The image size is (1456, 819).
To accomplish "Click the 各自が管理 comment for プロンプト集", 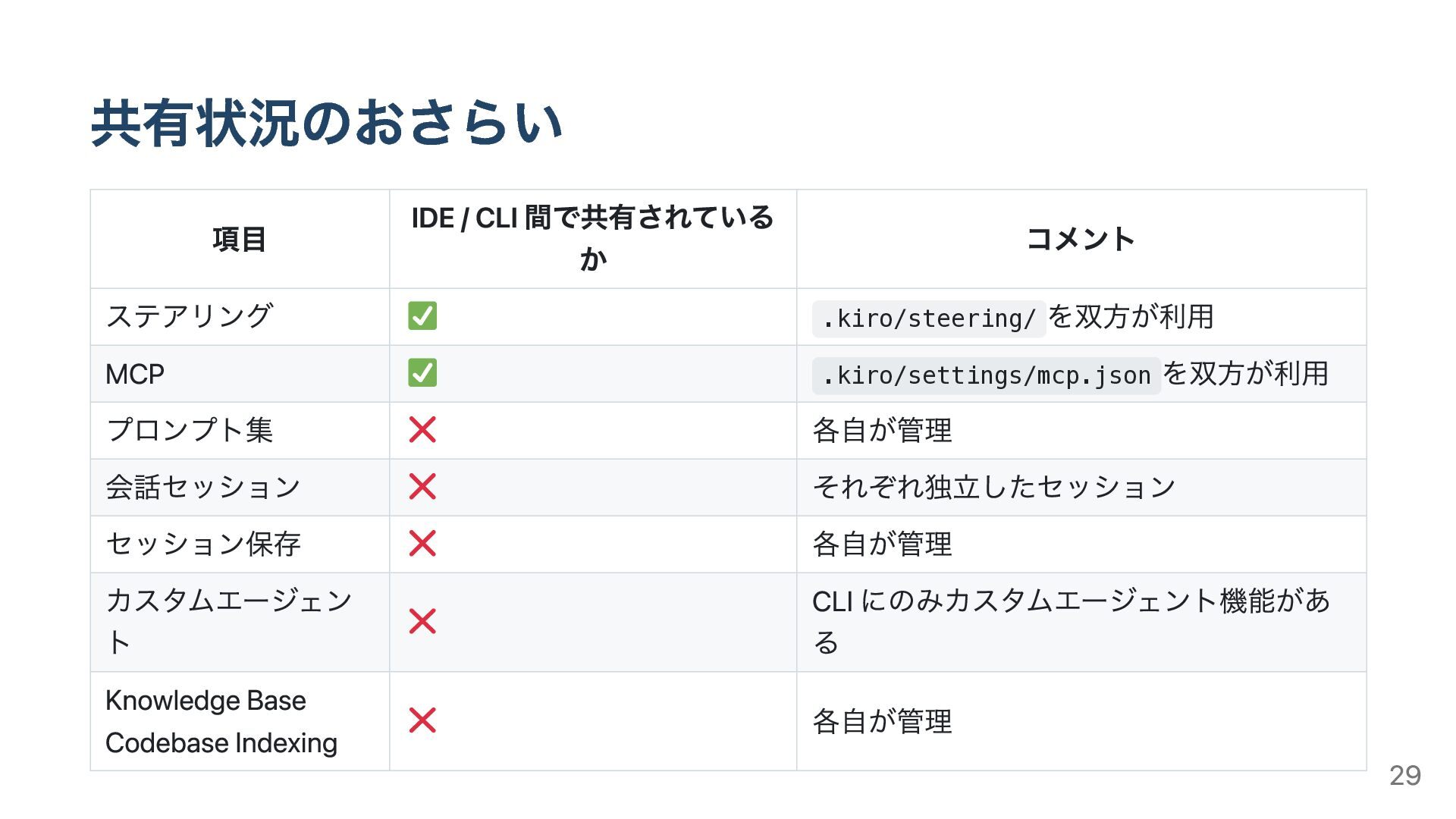I will (x=882, y=431).
